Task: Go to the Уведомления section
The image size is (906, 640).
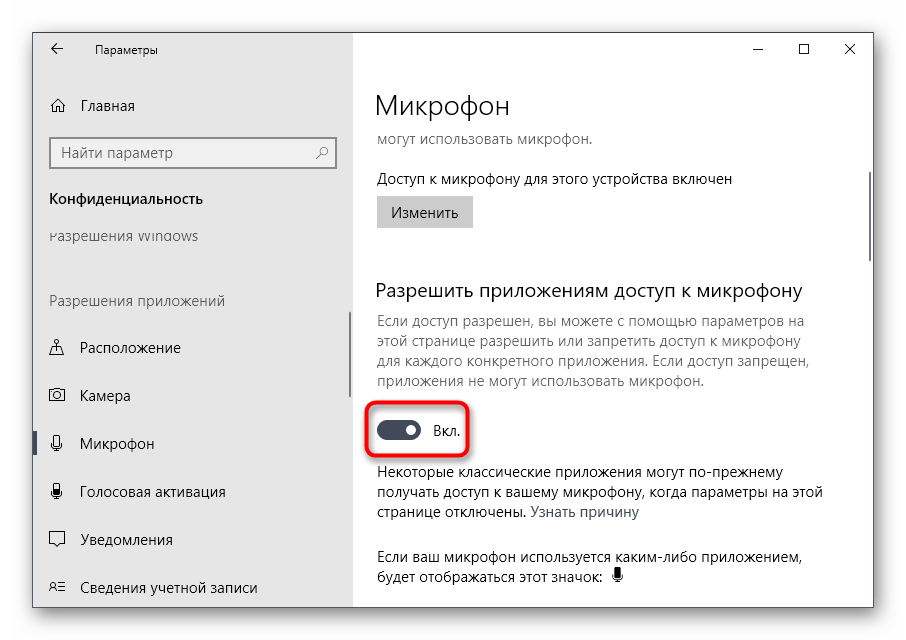Action: click(126, 540)
